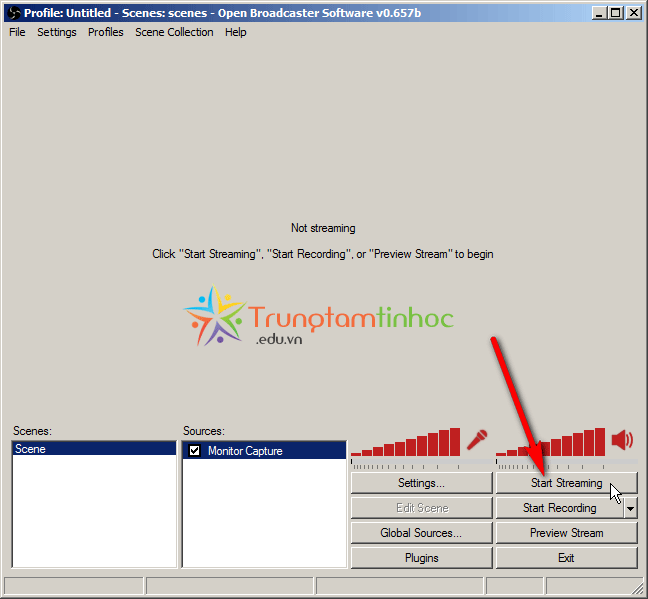This screenshot has height=599, width=648.
Task: Click empty Sources list area
Action: click(x=264, y=513)
